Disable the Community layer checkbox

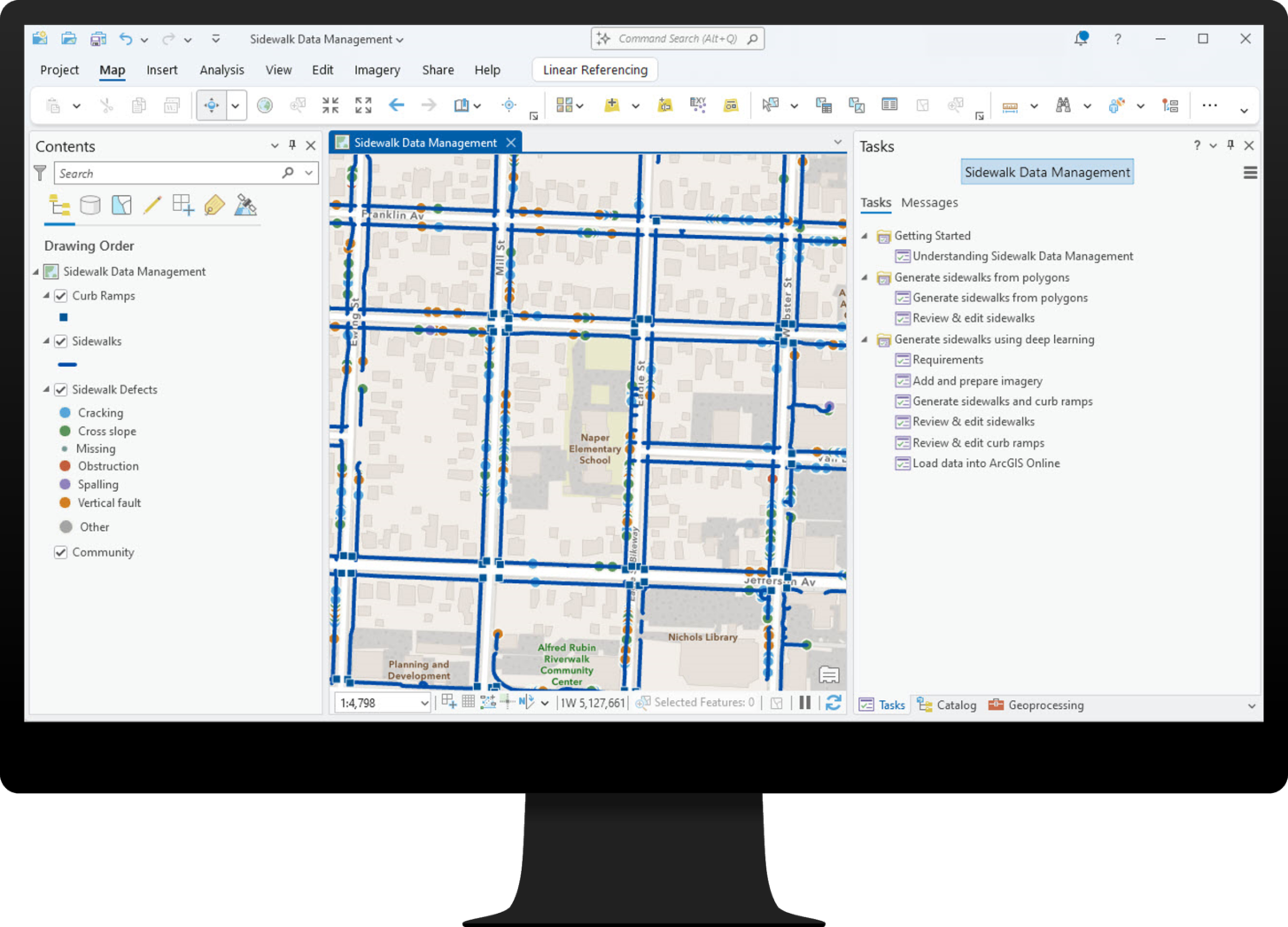point(60,551)
